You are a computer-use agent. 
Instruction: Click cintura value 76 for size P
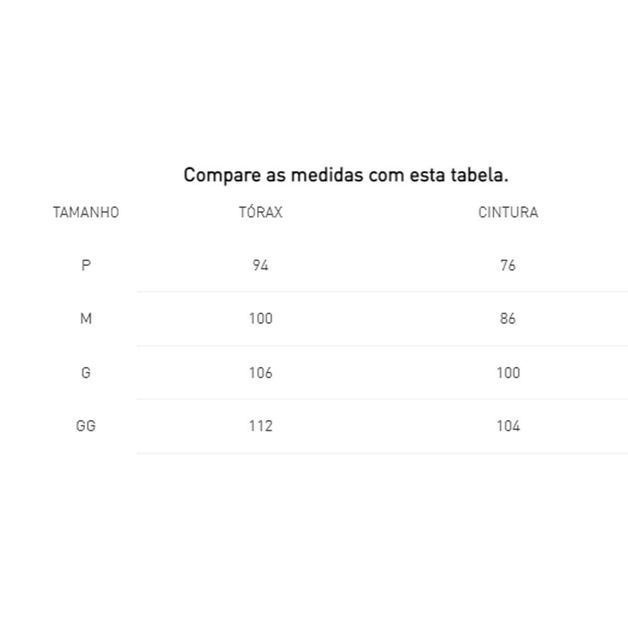coord(508,265)
